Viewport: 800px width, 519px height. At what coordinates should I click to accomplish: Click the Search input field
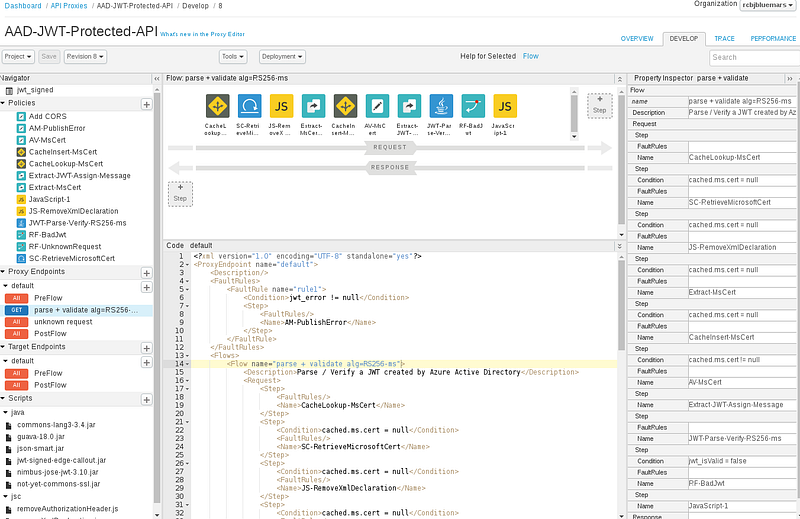click(x=754, y=58)
